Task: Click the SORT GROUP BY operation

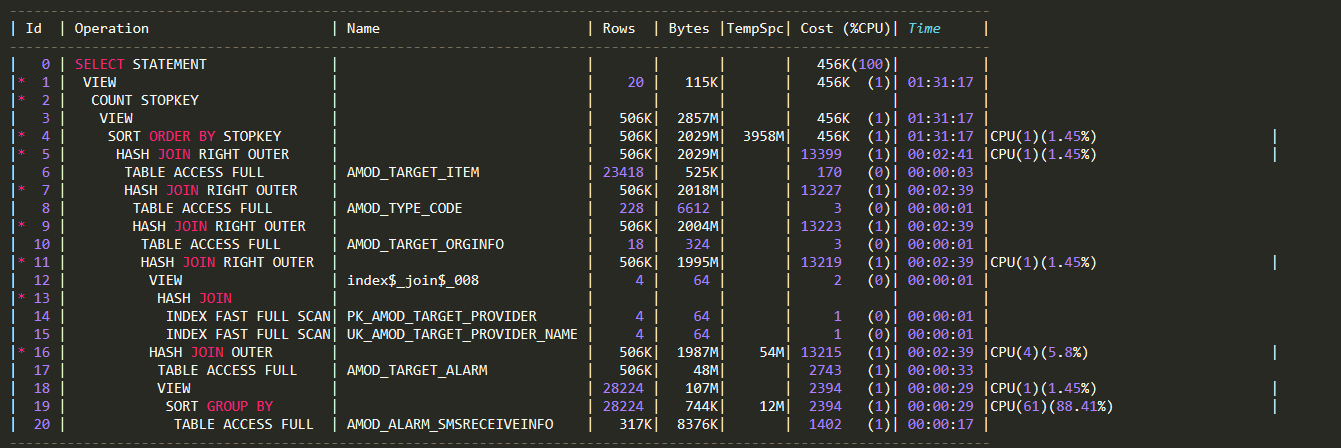Action: point(219,406)
